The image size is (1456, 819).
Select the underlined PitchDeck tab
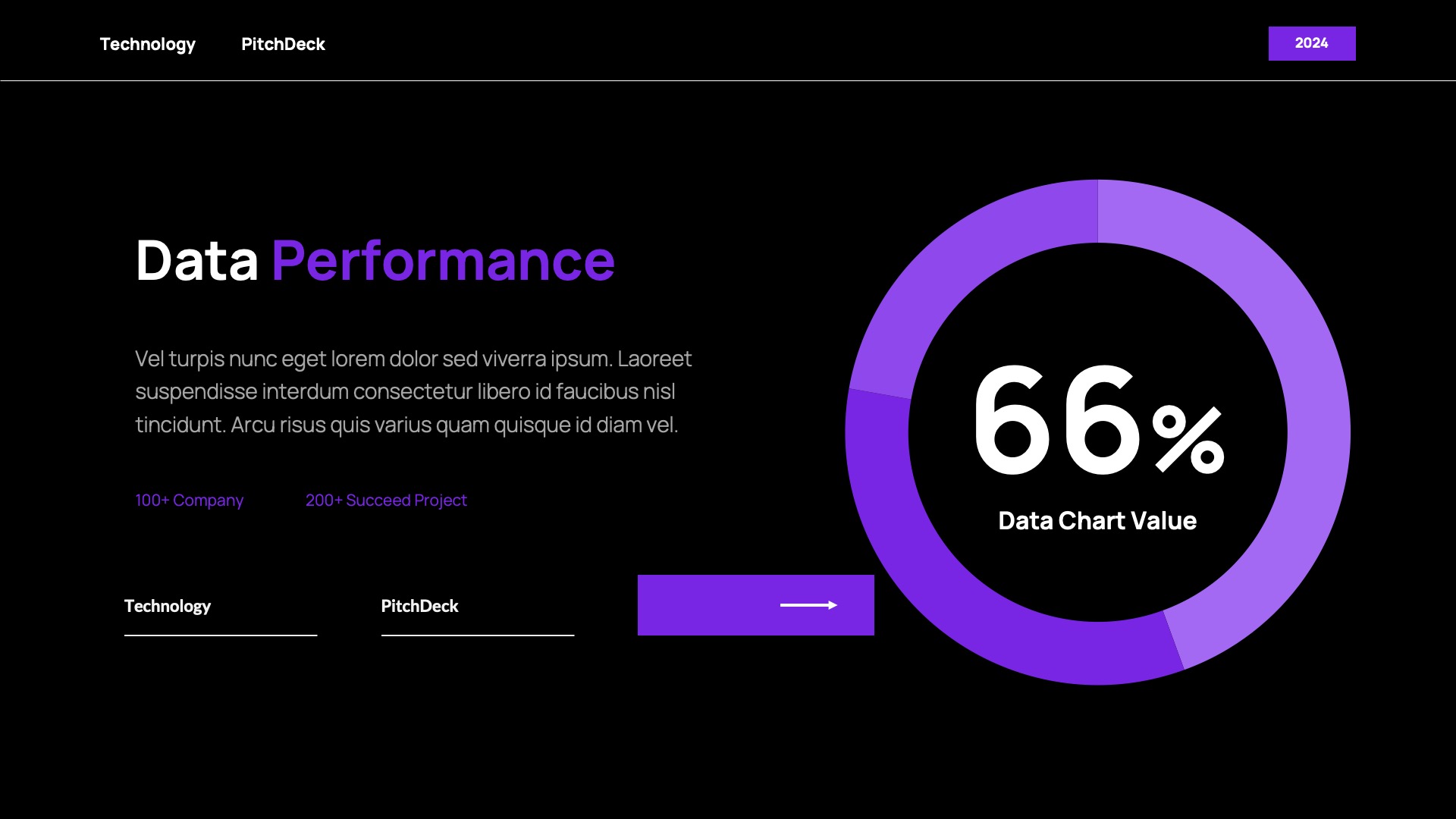click(419, 606)
